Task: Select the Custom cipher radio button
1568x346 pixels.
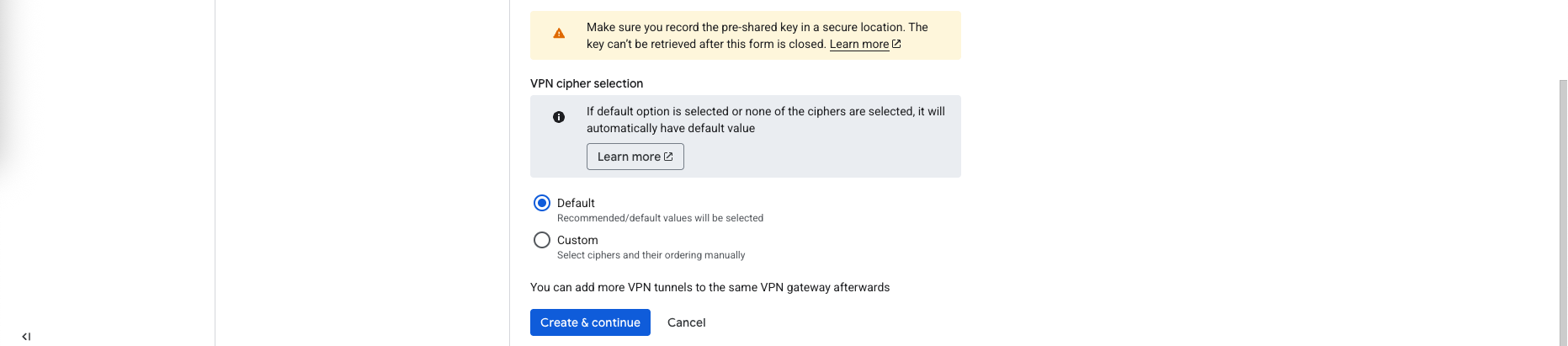Action: pos(542,240)
